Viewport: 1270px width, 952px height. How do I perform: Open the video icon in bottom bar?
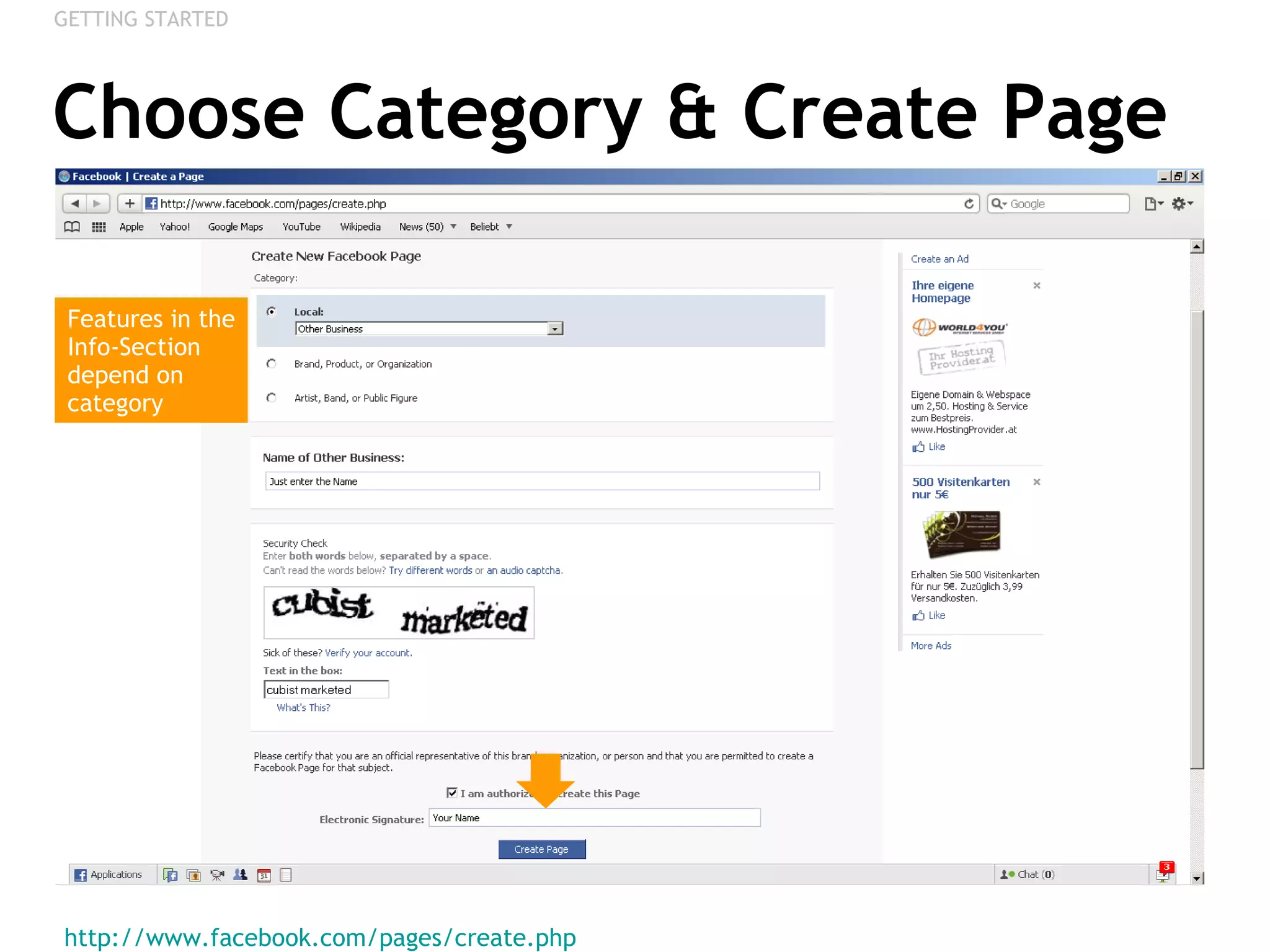217,875
